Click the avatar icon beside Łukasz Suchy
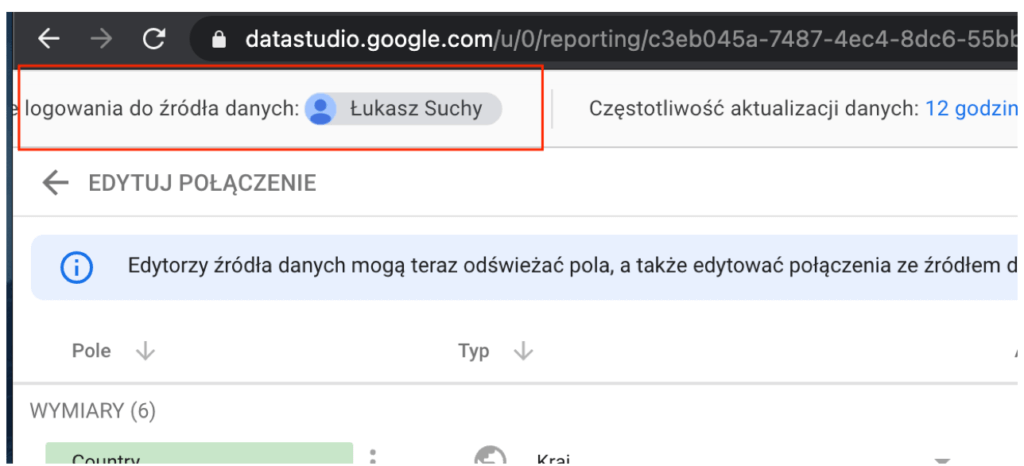1024x466 pixels. [x=321, y=108]
